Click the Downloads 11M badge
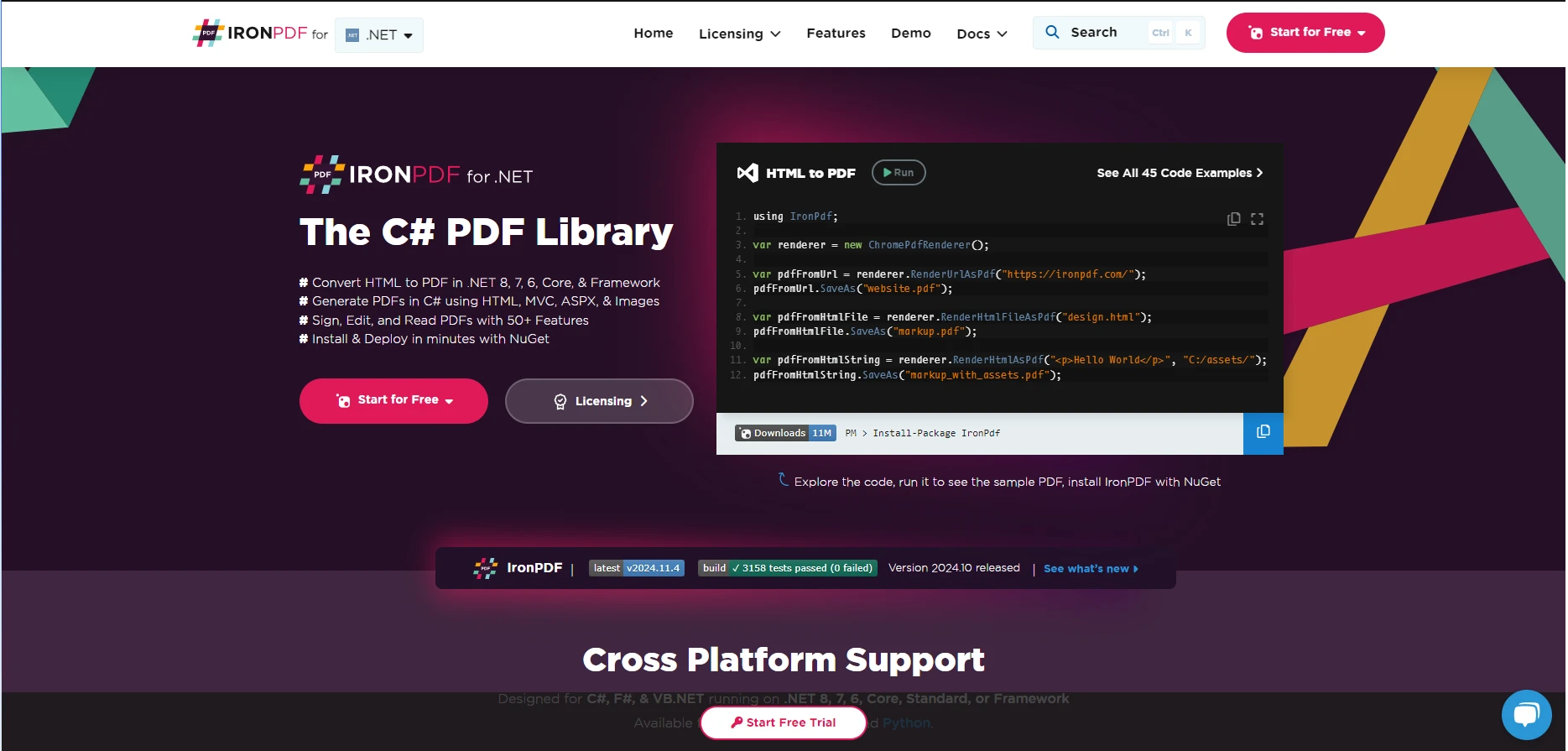Image resolution: width=1568 pixels, height=751 pixels. 785,433
